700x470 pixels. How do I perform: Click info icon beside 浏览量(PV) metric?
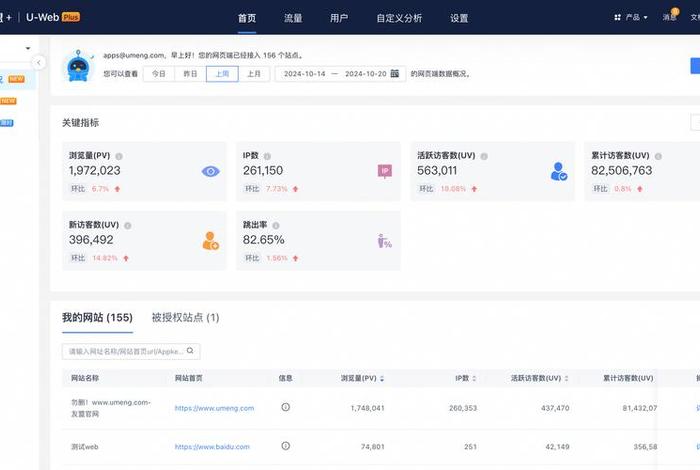click(119, 156)
